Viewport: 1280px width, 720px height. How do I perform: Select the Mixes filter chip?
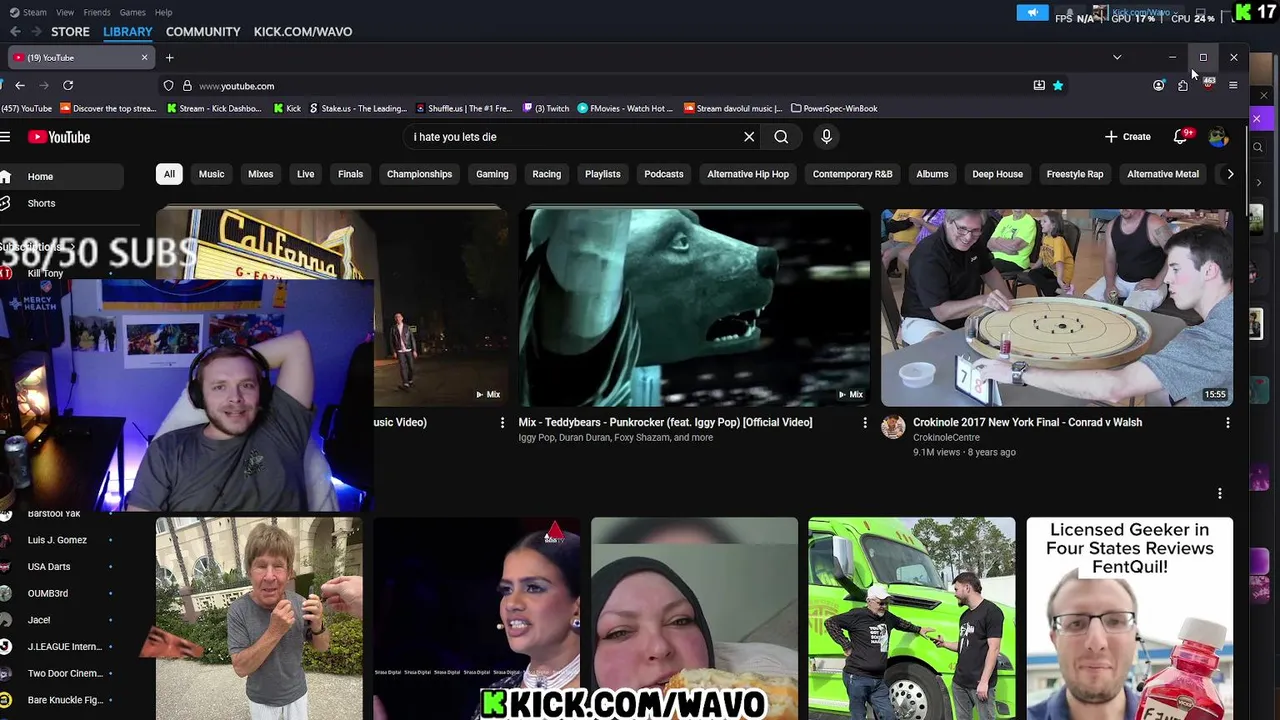tap(260, 174)
